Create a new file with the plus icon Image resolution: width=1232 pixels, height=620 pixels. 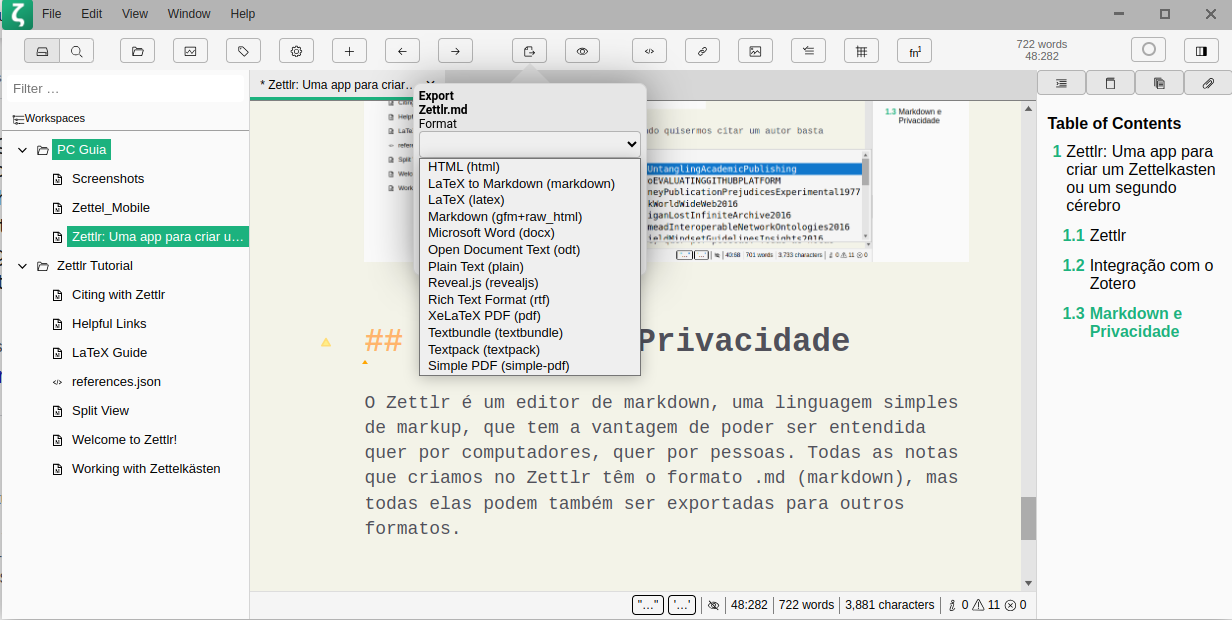click(349, 50)
